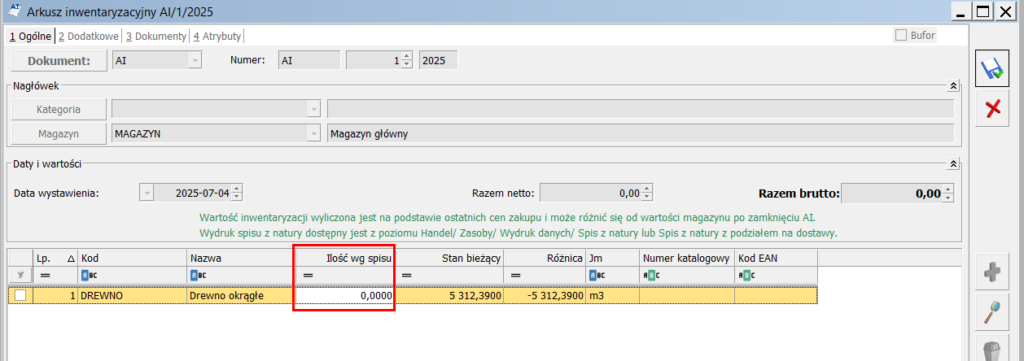The image size is (1024, 361).
Task: Open the Data wystawienia calendar dropdown
Action: pos(147,193)
